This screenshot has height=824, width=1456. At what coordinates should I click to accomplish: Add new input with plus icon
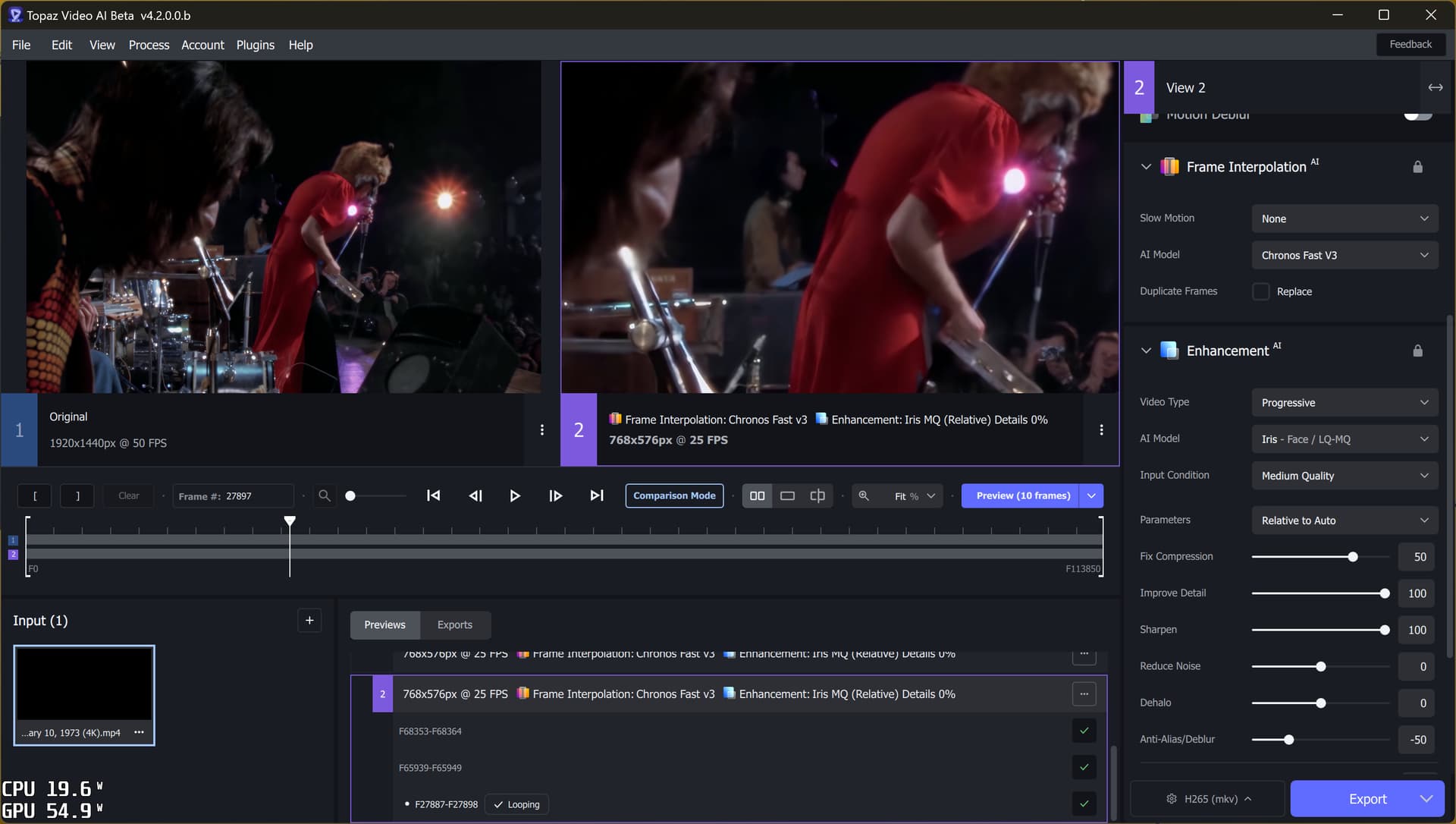pyautogui.click(x=309, y=621)
